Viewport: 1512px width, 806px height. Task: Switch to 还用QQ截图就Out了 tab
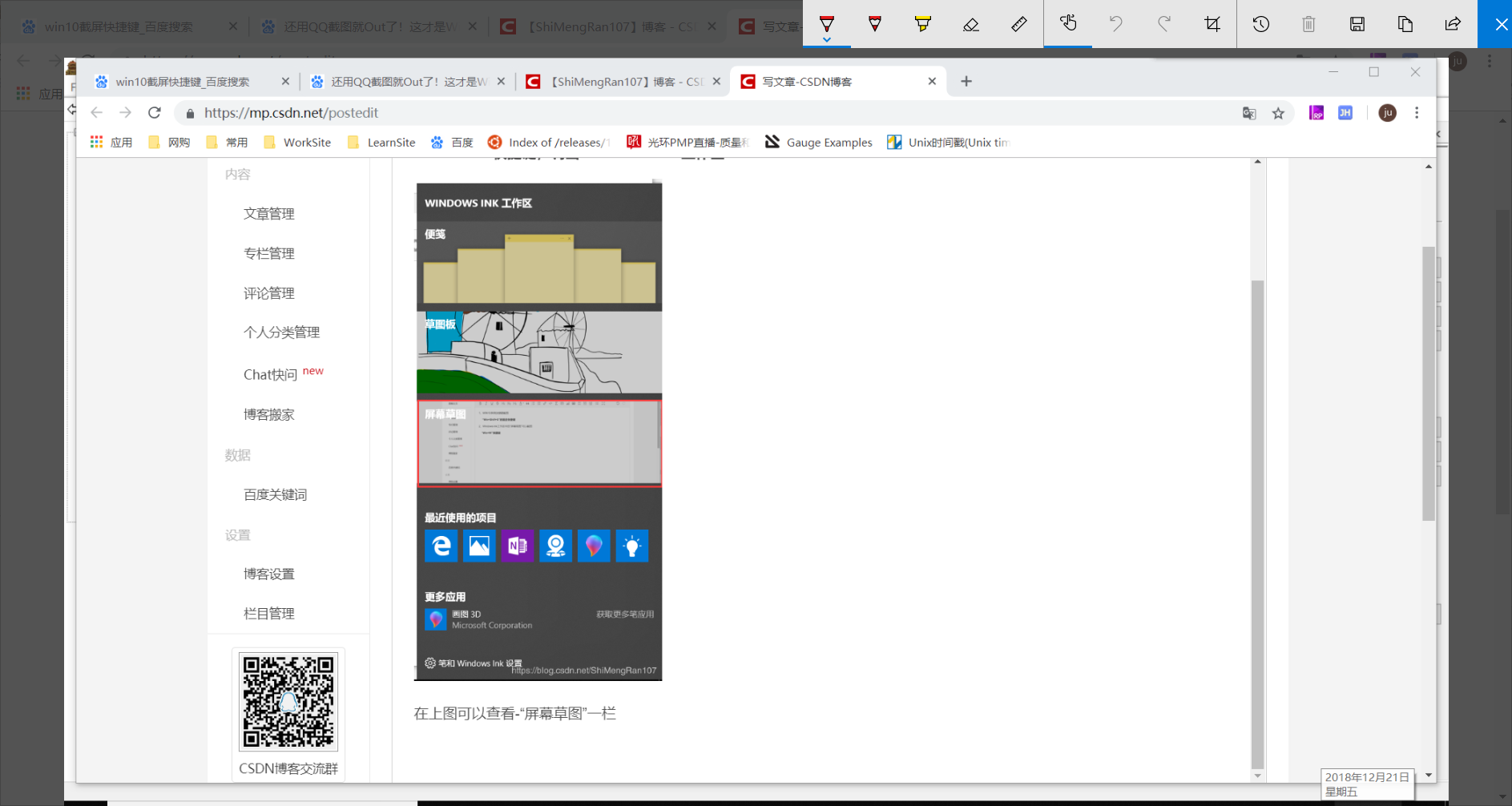point(409,81)
